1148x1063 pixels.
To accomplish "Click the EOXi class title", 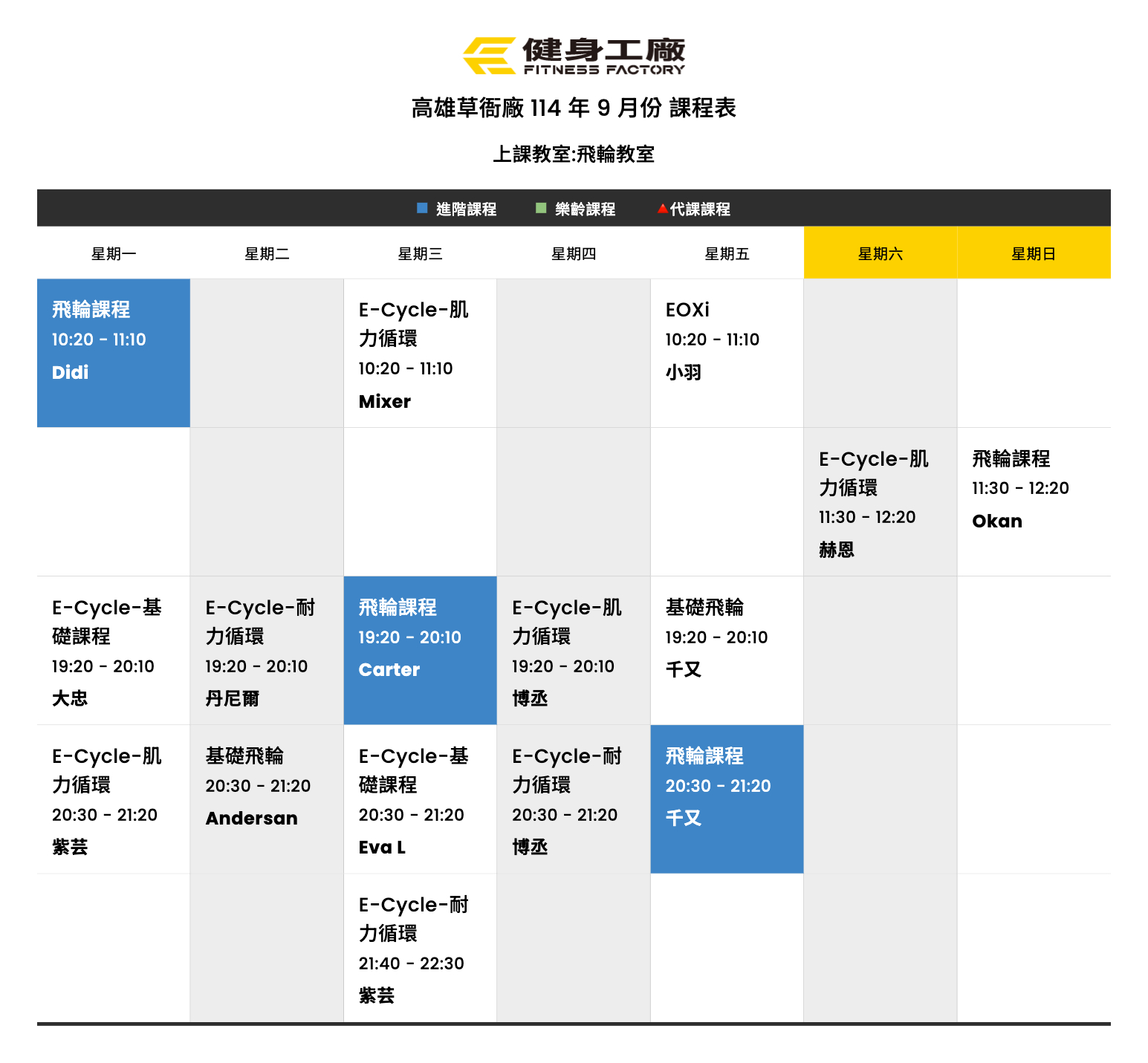I will point(687,310).
